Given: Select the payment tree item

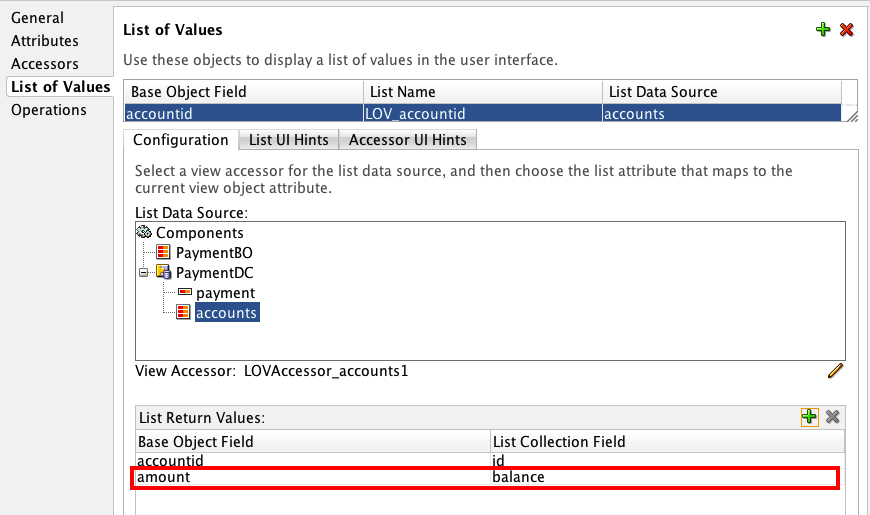Looking at the screenshot, I should tap(225, 293).
